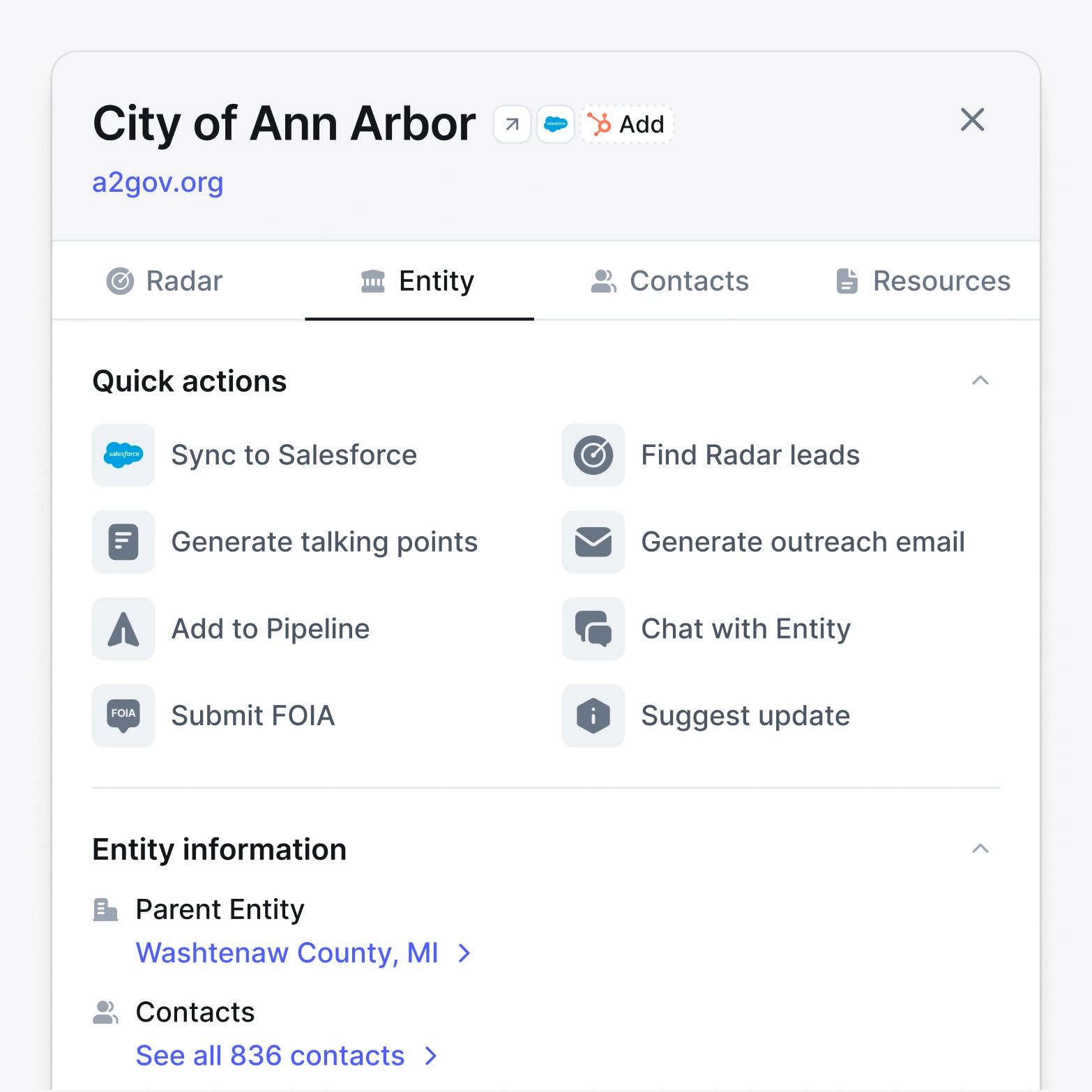Open Chat with Entity
Image resolution: width=1092 pixels, height=1092 pixels.
pos(745,629)
